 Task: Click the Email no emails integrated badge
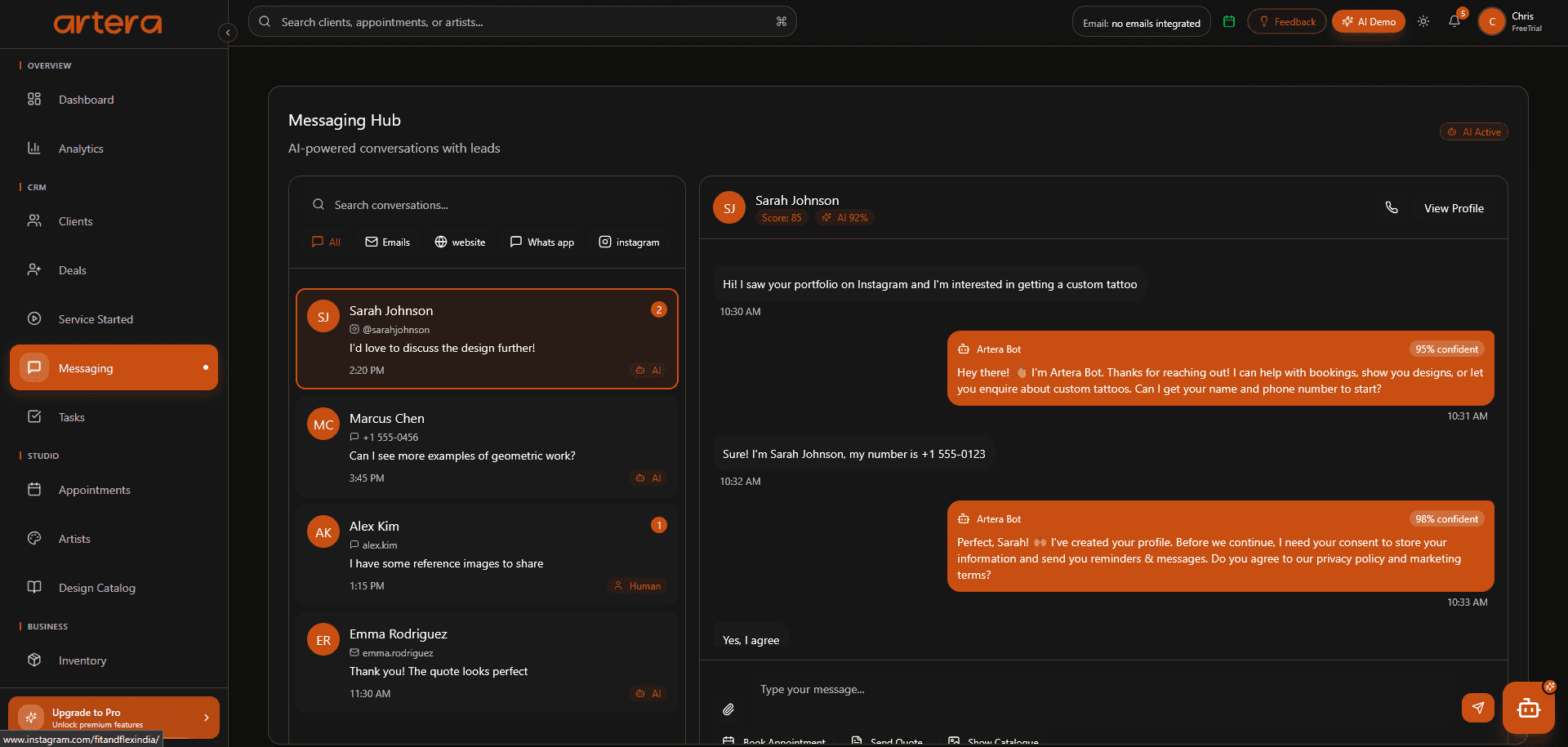pos(1142,23)
